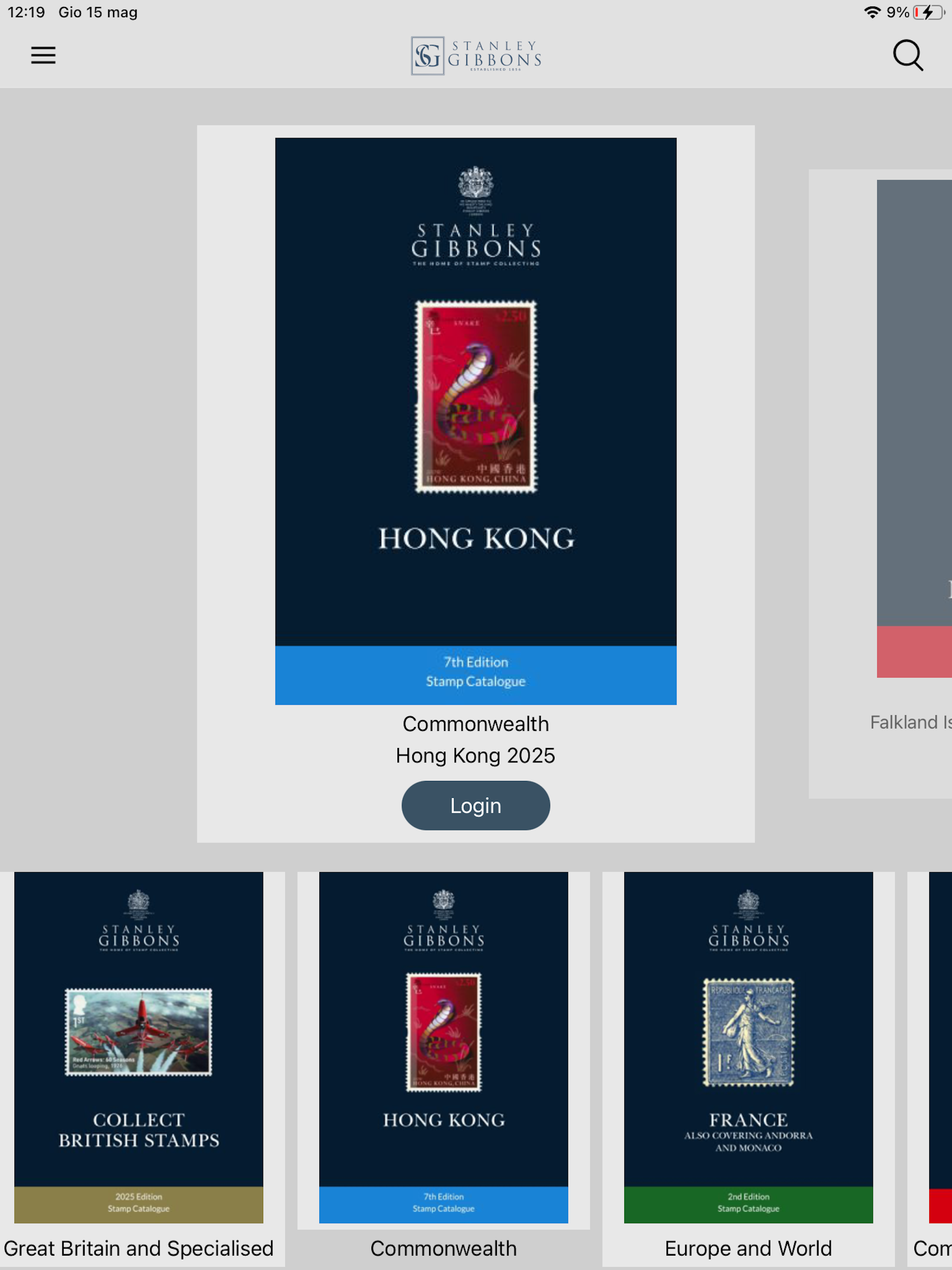The width and height of the screenshot is (952, 1270).
Task: Tap the Stanley Gibbons header logo
Action: click(476, 56)
